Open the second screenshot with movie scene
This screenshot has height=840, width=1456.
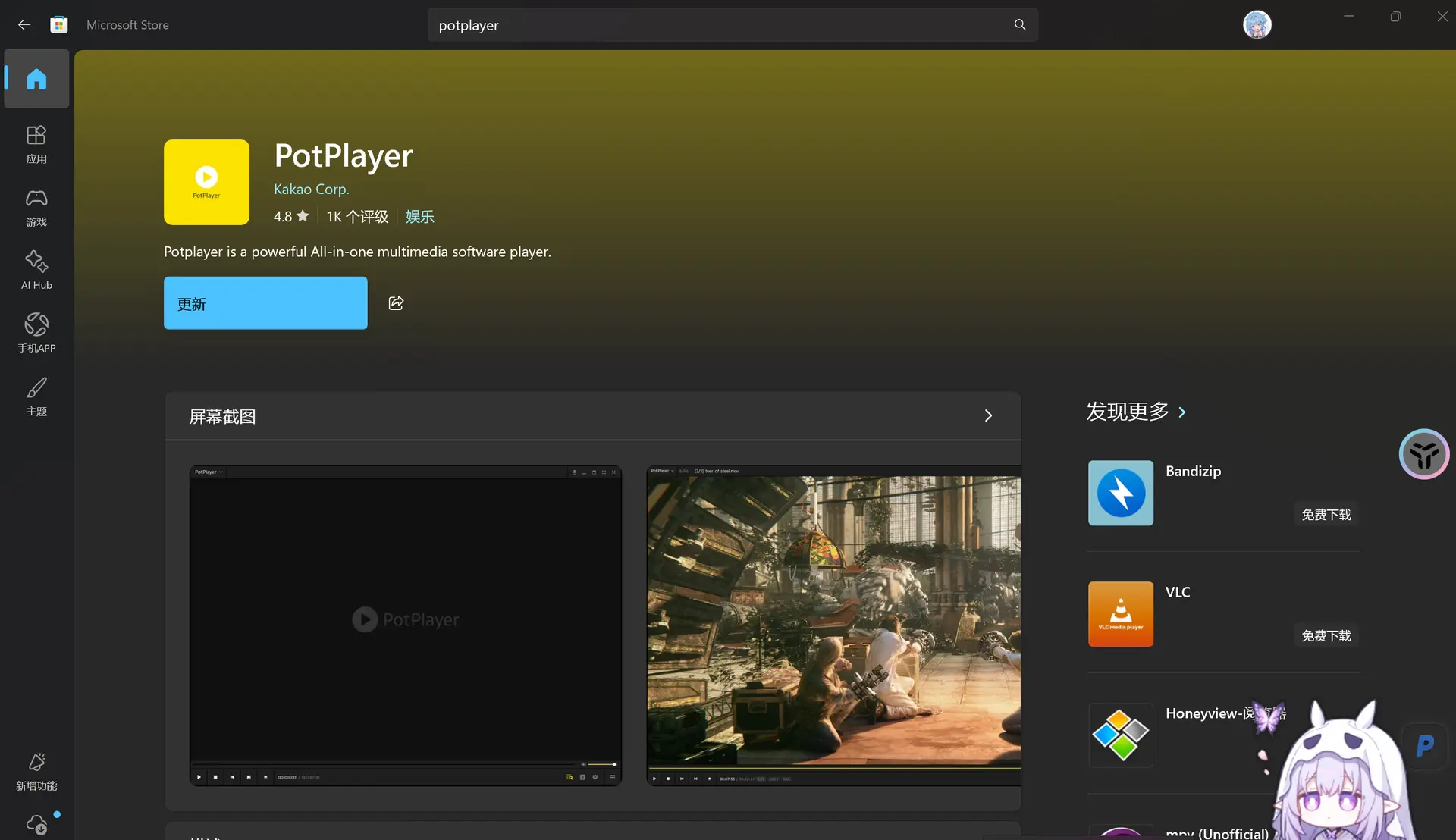[x=833, y=625]
